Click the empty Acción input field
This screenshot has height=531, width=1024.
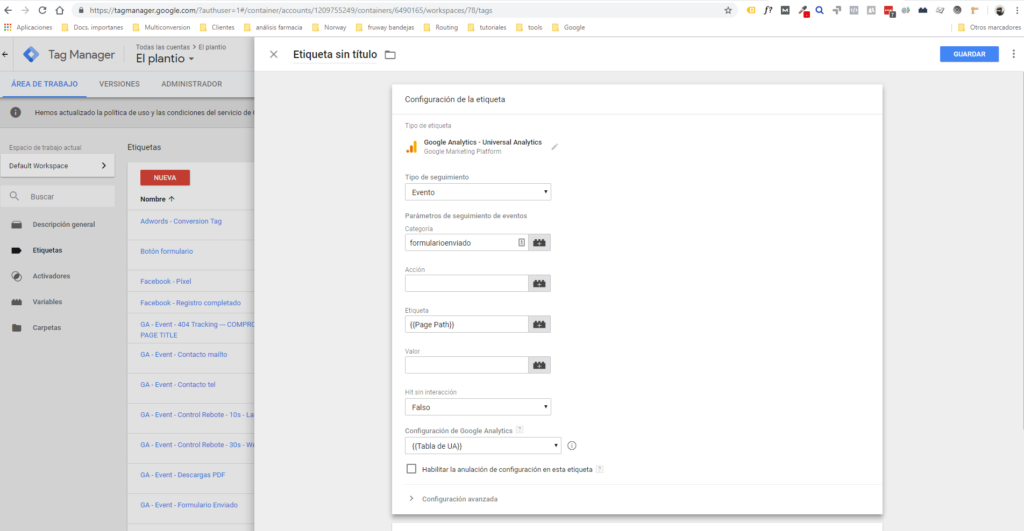tap(466, 283)
